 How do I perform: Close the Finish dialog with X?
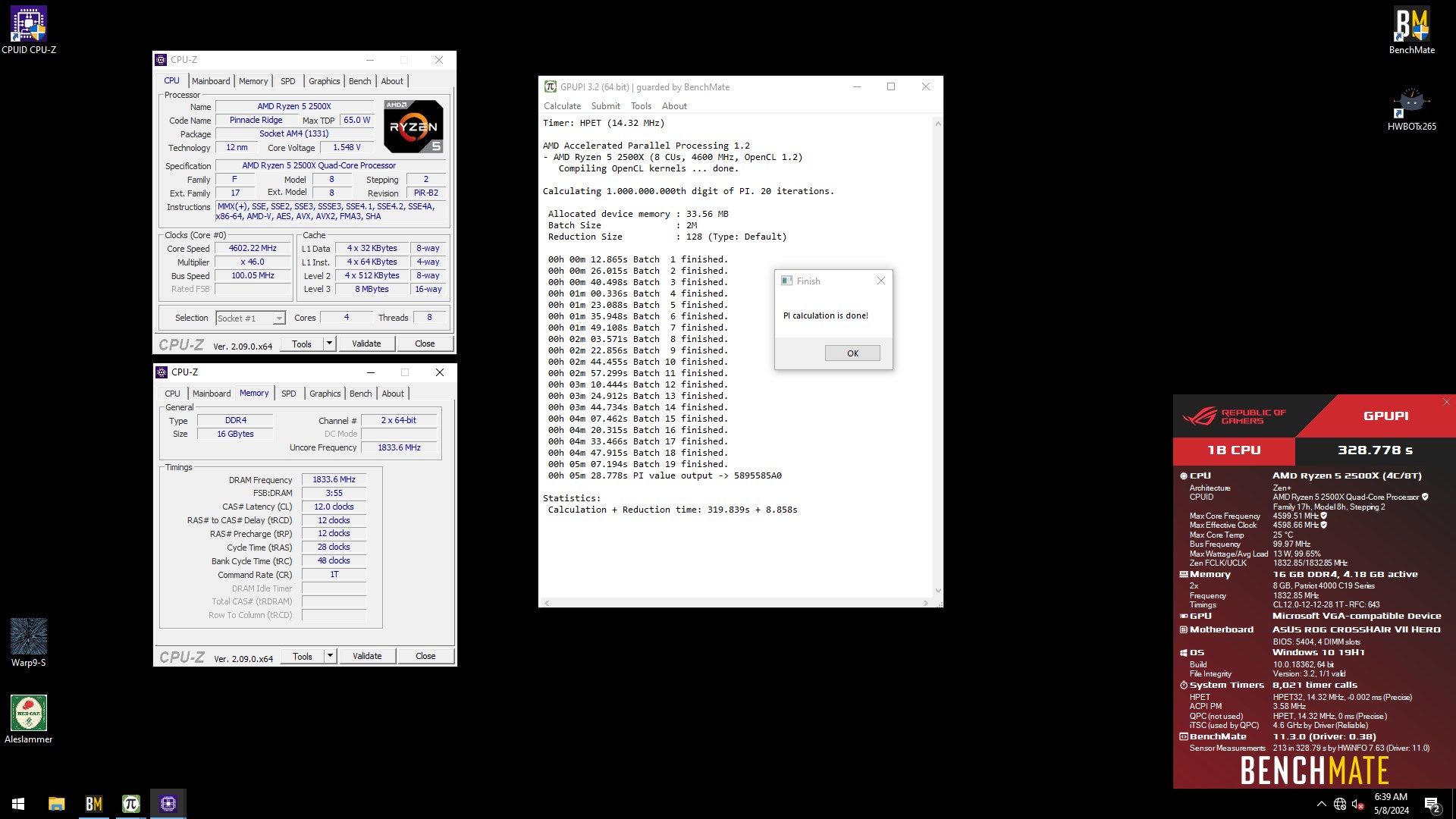click(880, 281)
